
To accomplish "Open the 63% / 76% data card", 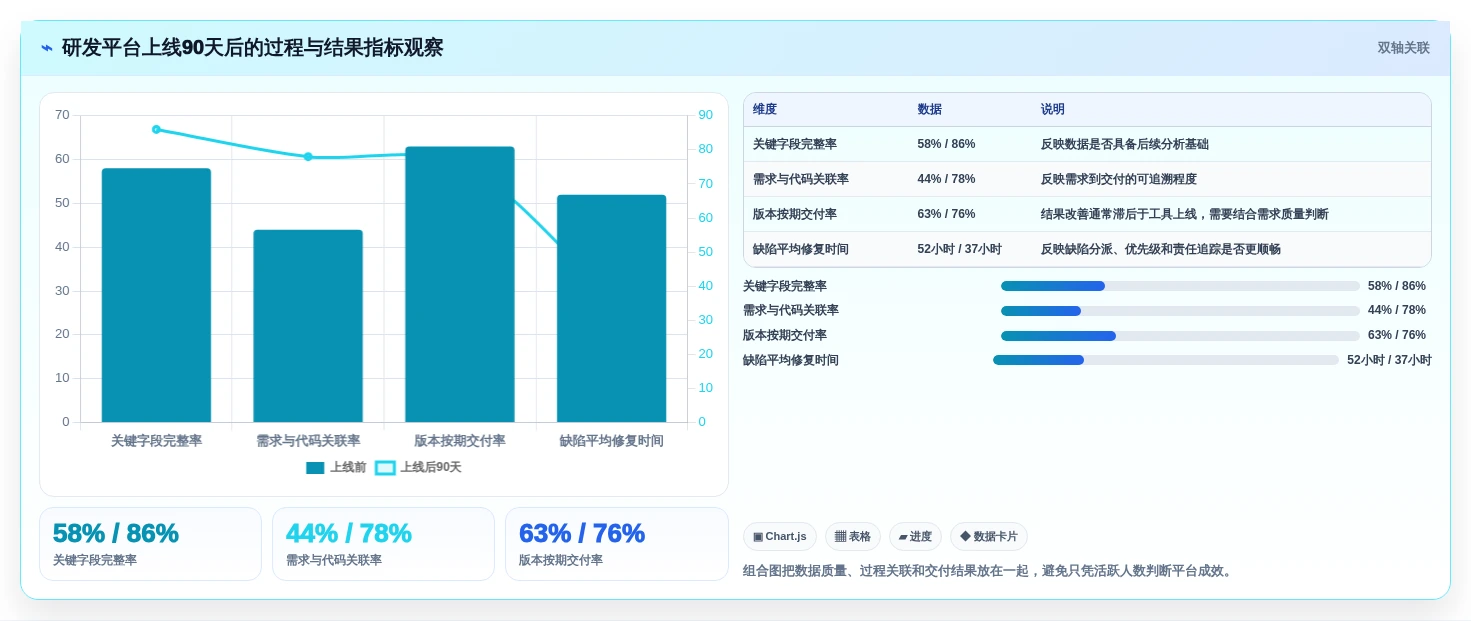I will (617, 544).
